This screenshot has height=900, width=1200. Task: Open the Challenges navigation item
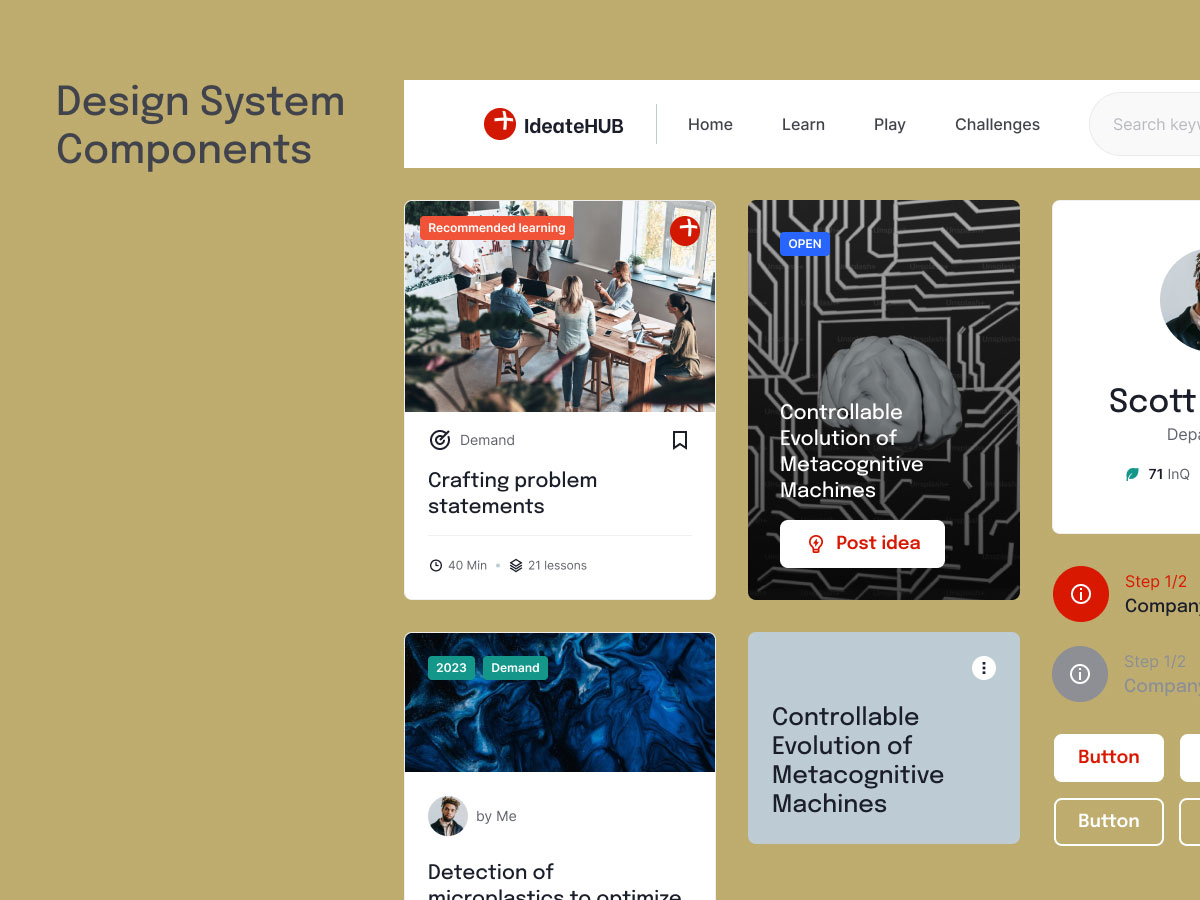997,125
